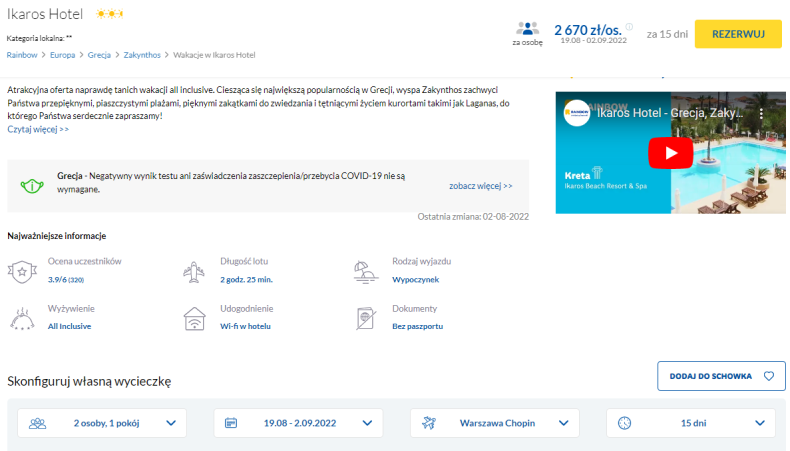Click the chevron on the guests selector
The height and width of the screenshot is (451, 790).
coord(171,423)
